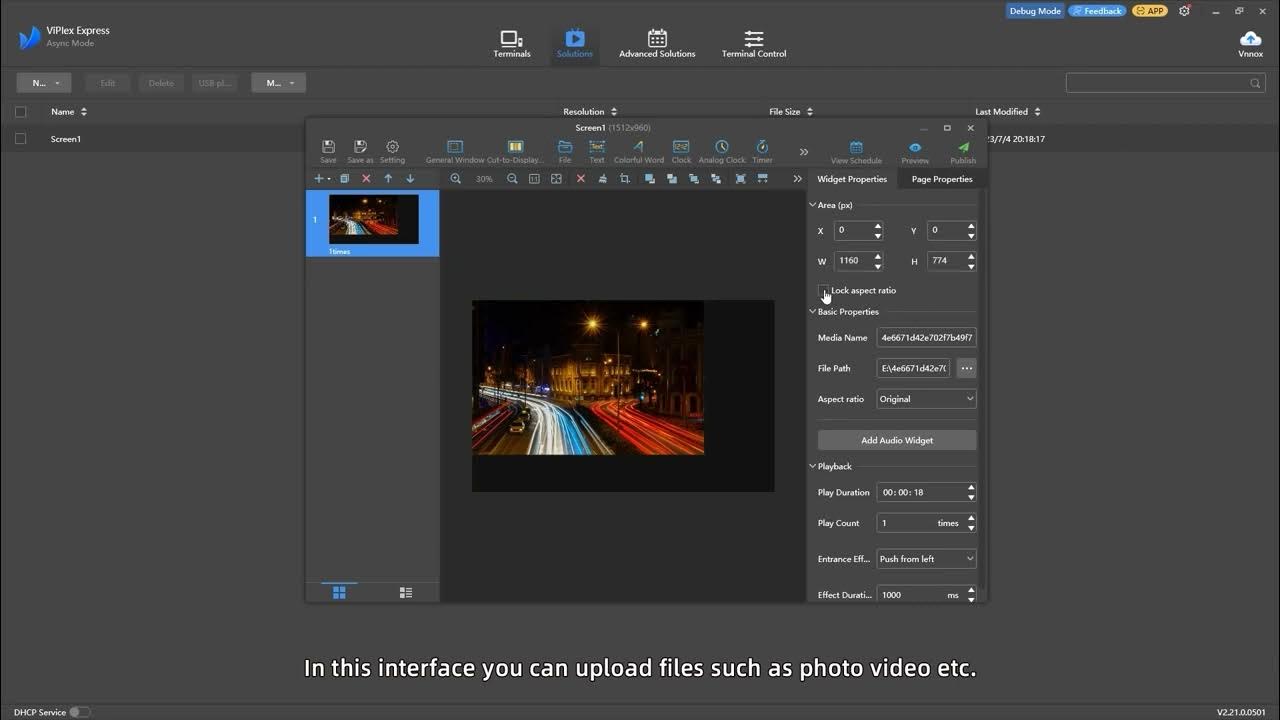
Task: Click the solutions search box
Action: tap(1164, 83)
